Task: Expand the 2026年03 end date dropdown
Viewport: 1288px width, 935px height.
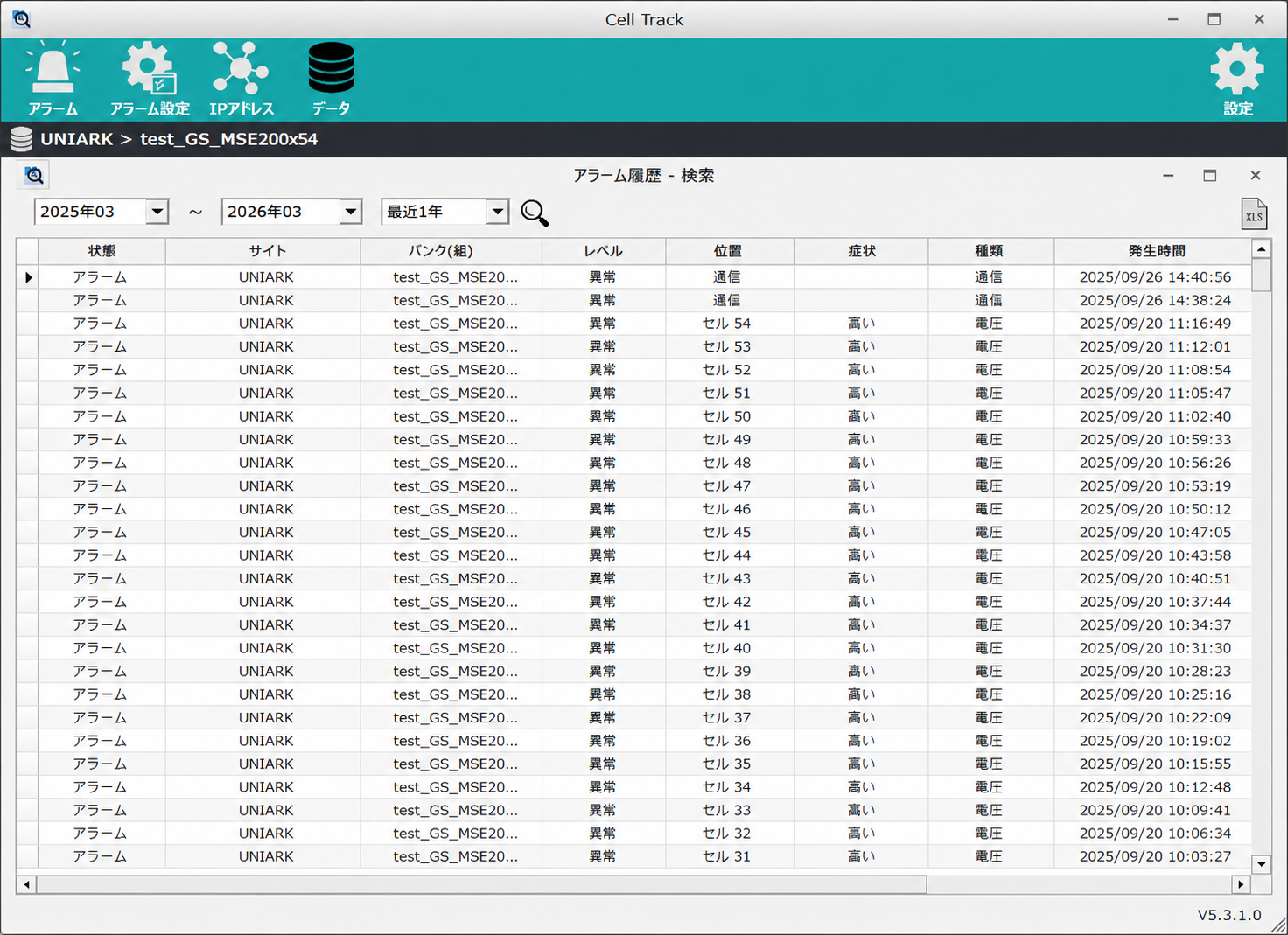Action: click(351, 212)
